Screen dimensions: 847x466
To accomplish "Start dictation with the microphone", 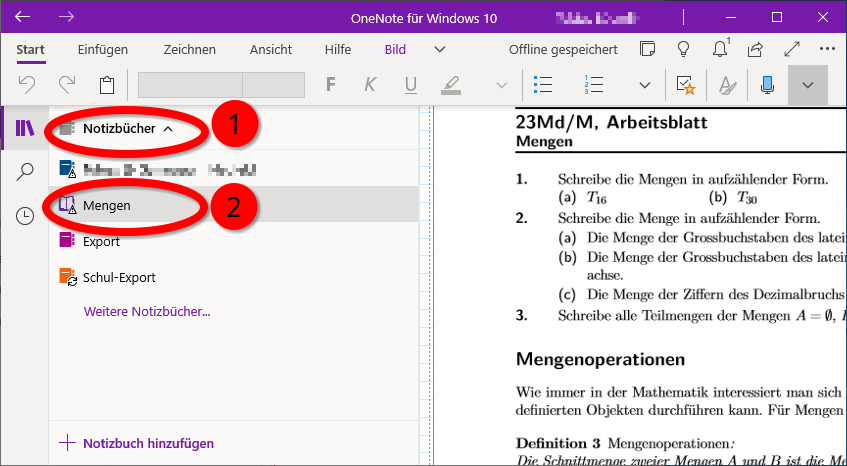I will pos(767,85).
